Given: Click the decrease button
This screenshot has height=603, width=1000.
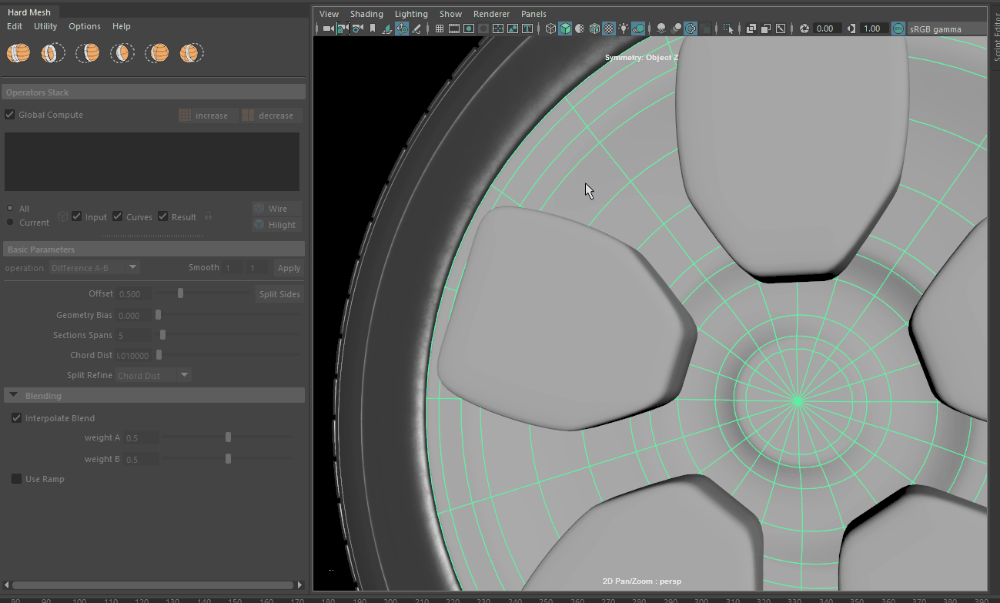Looking at the screenshot, I should (270, 115).
